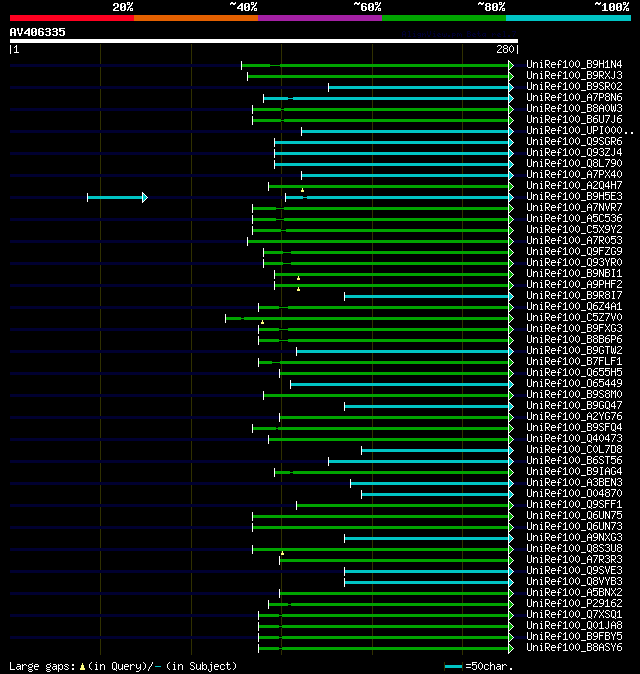Select the UniRef100_A7PX40 label
Viewport: 640px width, 674px height.
tap(574, 175)
